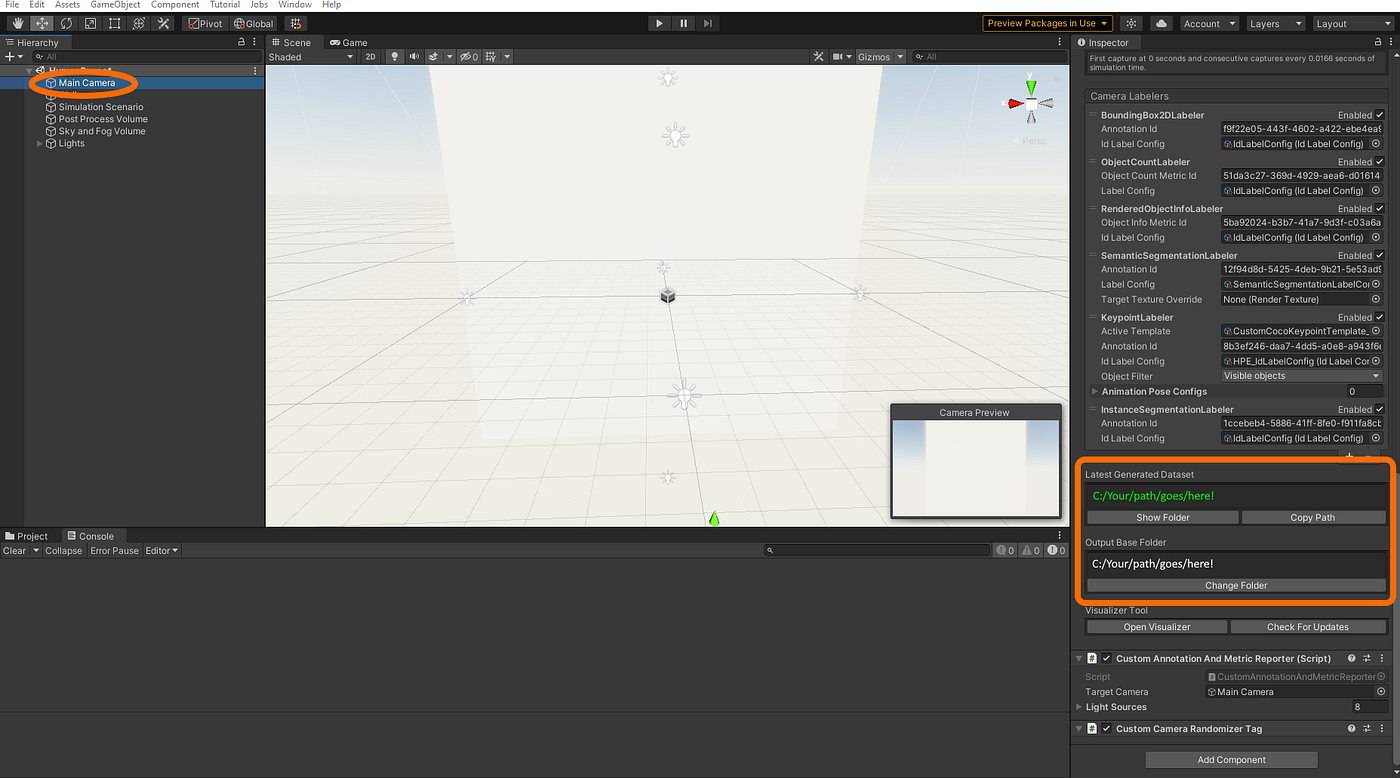This screenshot has width=1400, height=778.
Task: Toggle scene lighting bulb icon
Action: click(x=394, y=57)
